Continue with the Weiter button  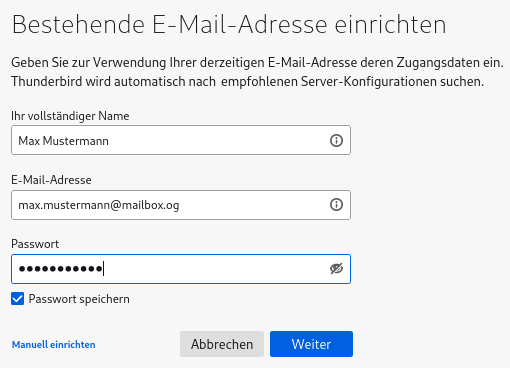click(x=311, y=344)
